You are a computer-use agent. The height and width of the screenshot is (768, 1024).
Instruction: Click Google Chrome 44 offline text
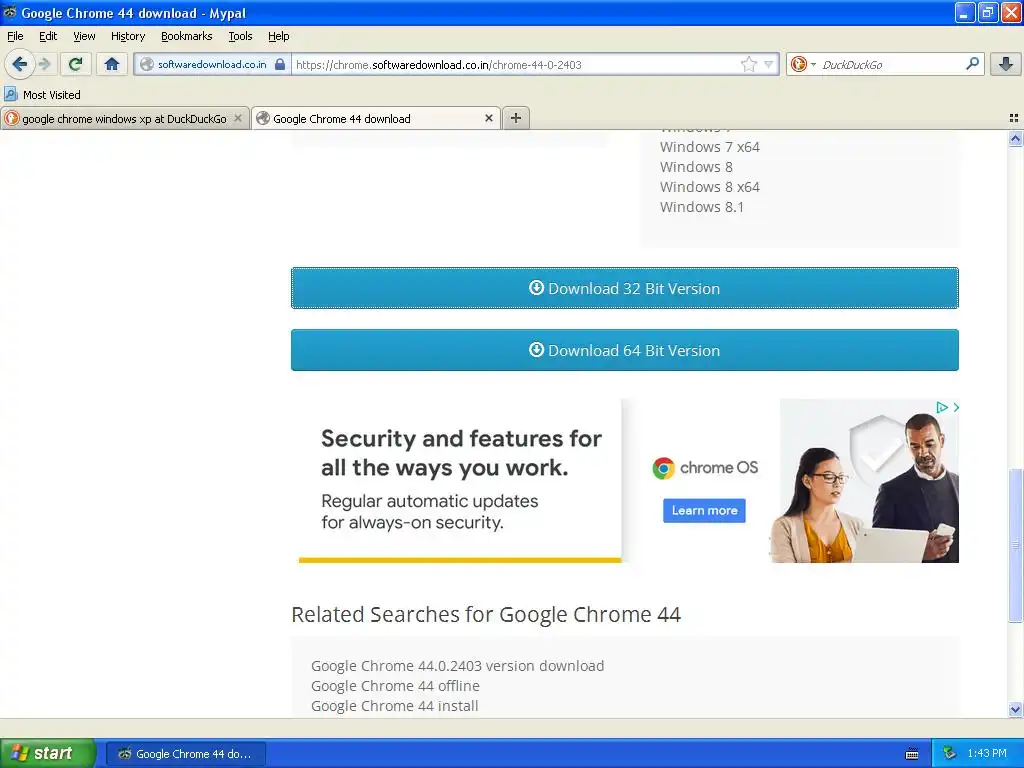tap(395, 686)
